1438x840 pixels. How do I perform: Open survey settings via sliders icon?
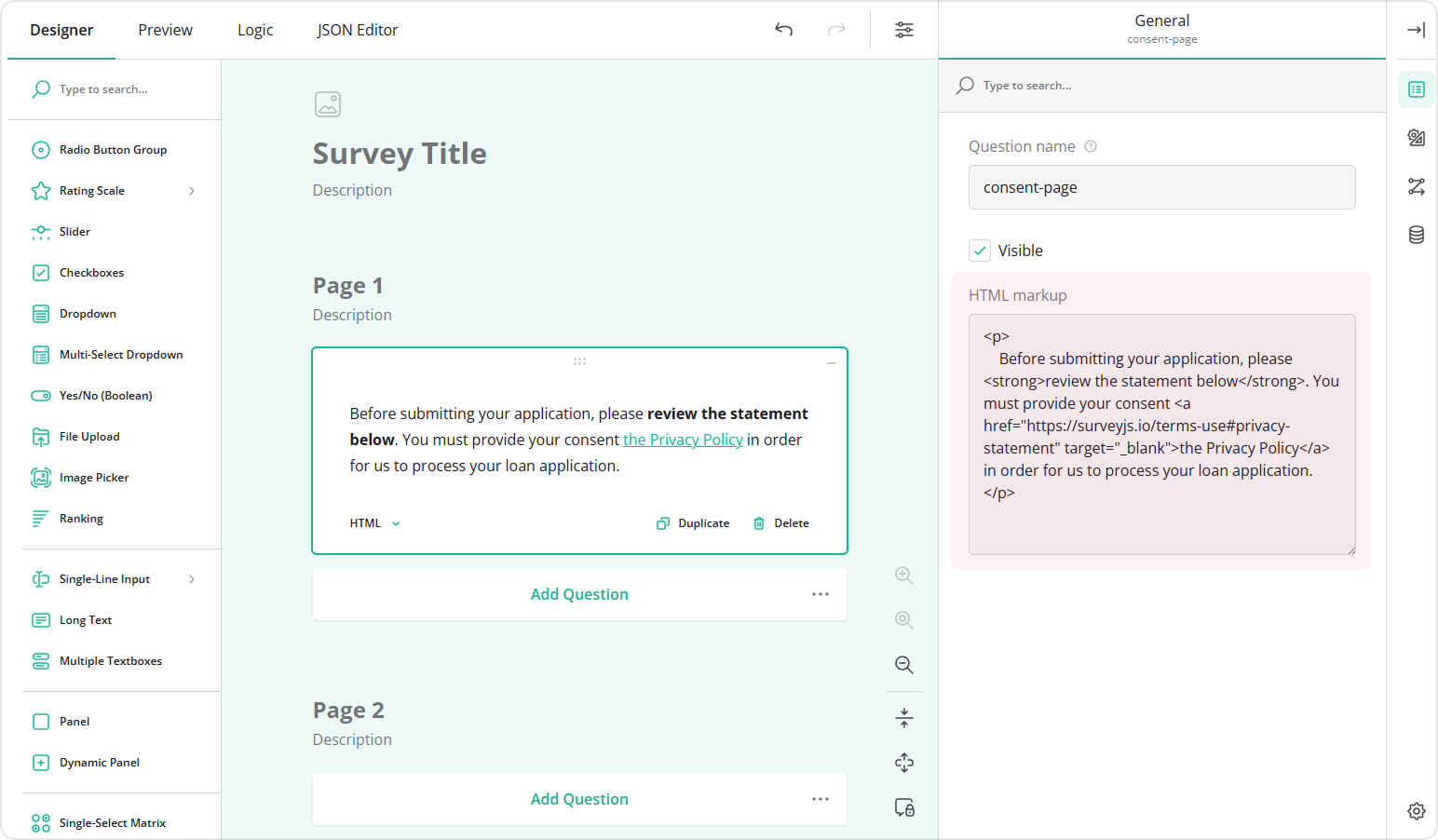[902, 29]
